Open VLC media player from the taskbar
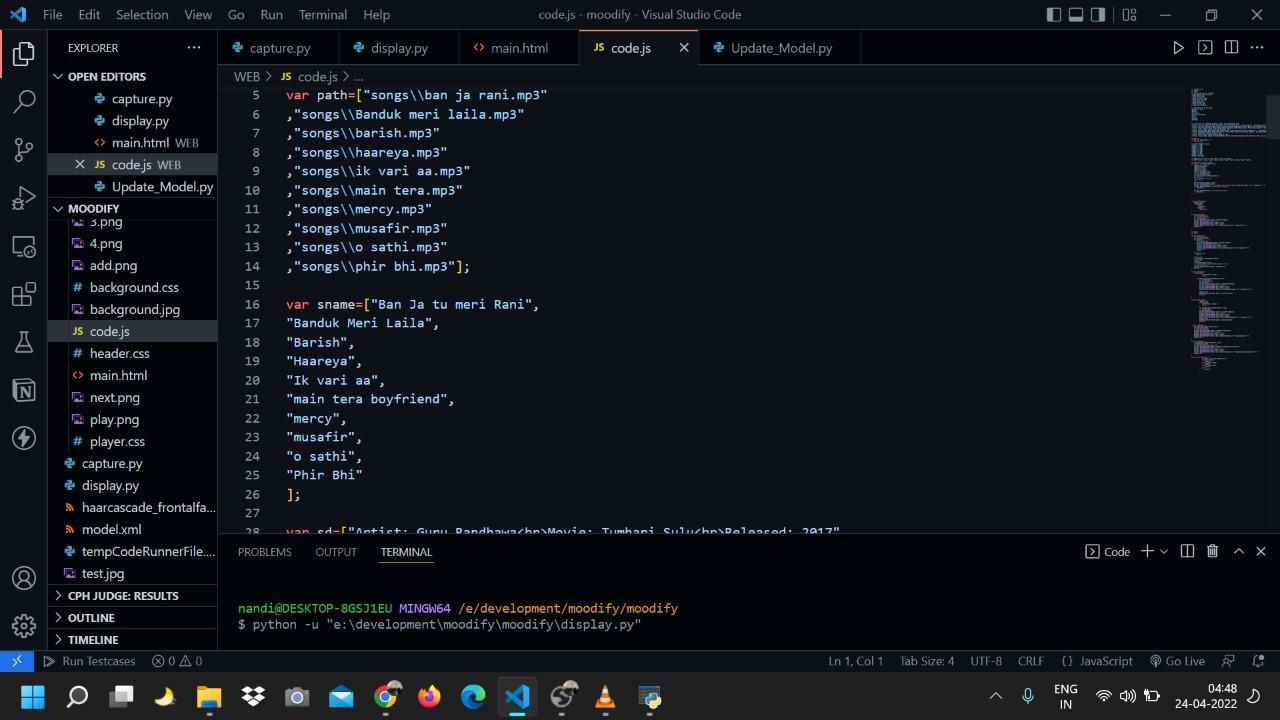The width and height of the screenshot is (1280, 720). [605, 696]
